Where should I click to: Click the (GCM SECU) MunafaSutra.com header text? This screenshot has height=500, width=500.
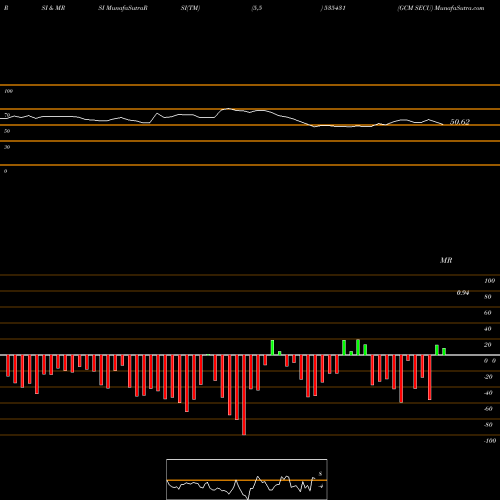click(x=441, y=8)
